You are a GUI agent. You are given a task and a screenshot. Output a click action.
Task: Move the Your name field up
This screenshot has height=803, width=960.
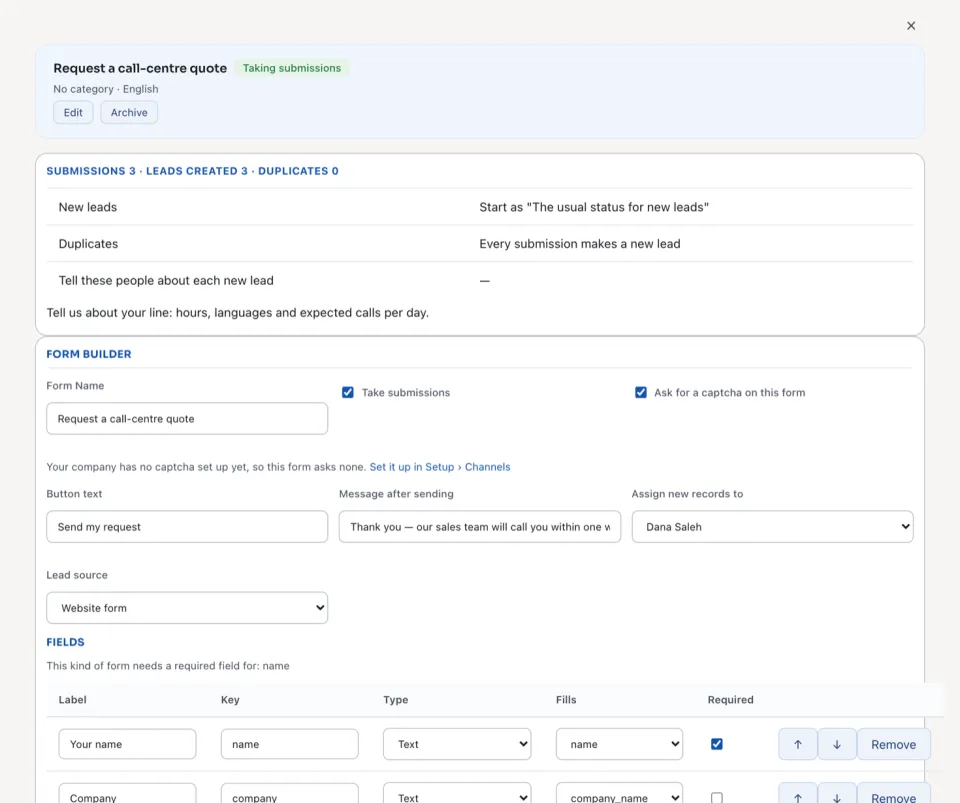point(797,744)
